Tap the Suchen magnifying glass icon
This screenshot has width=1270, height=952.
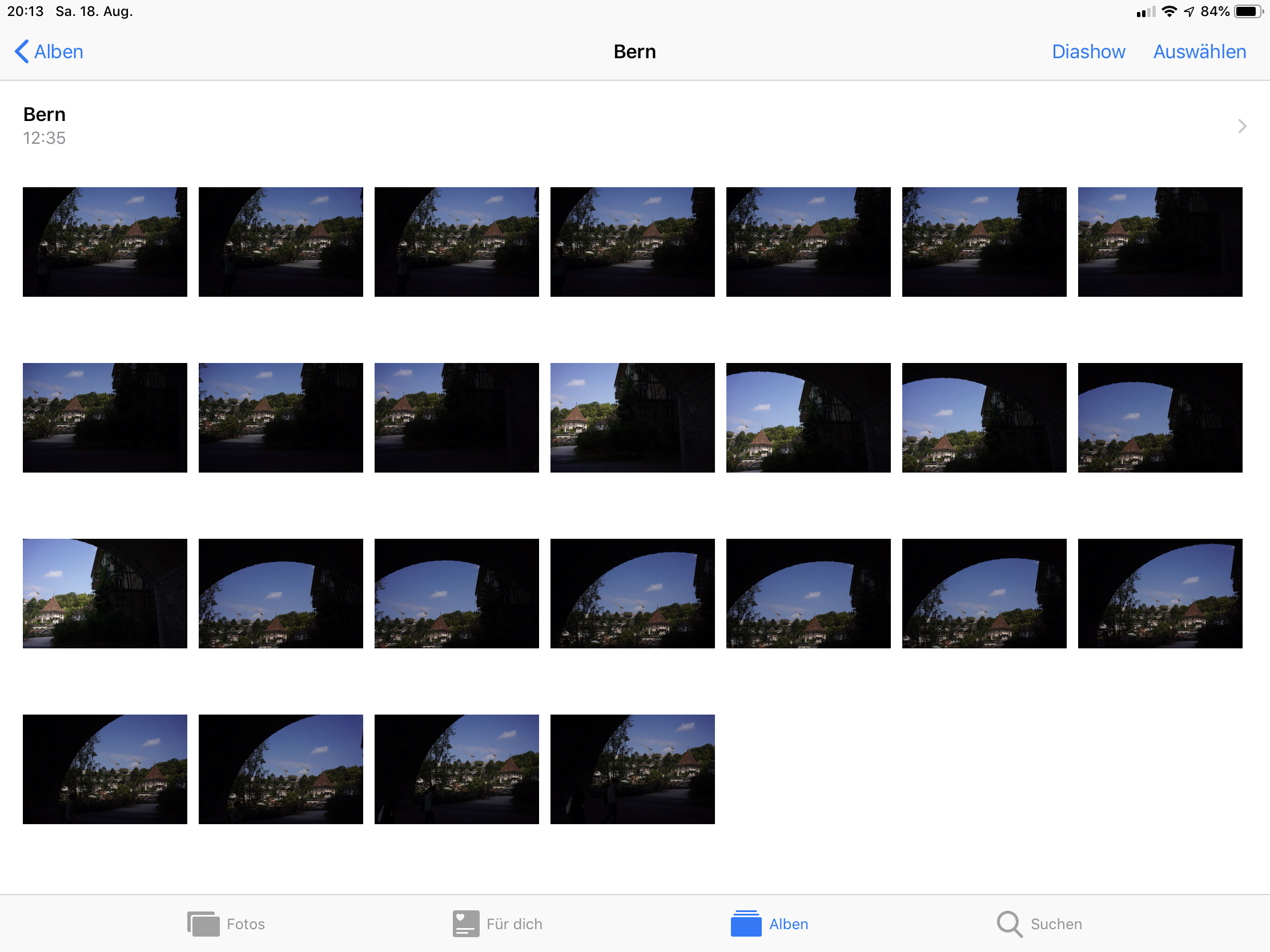click(1009, 924)
